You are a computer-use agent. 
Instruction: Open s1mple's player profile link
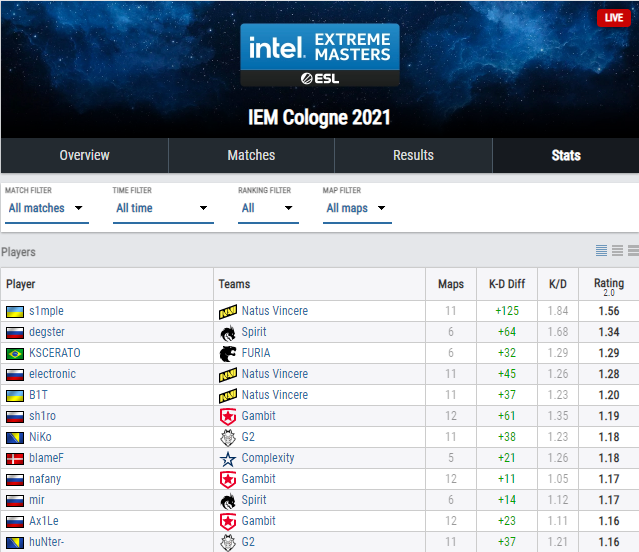point(46,311)
